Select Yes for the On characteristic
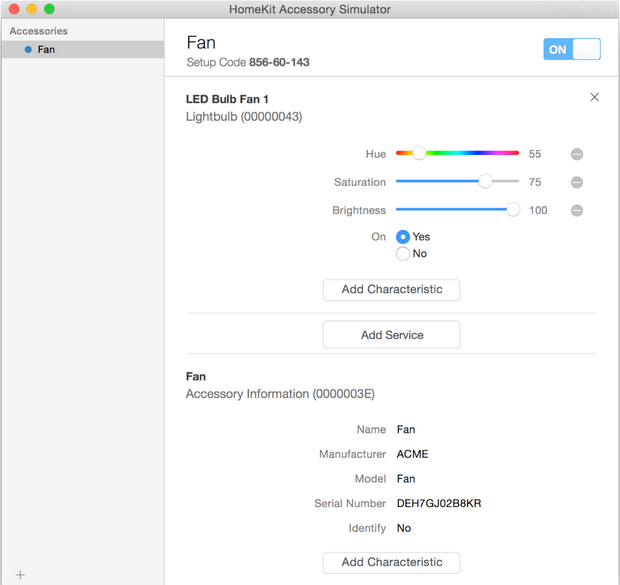Image resolution: width=620 pixels, height=585 pixels. pyautogui.click(x=403, y=237)
